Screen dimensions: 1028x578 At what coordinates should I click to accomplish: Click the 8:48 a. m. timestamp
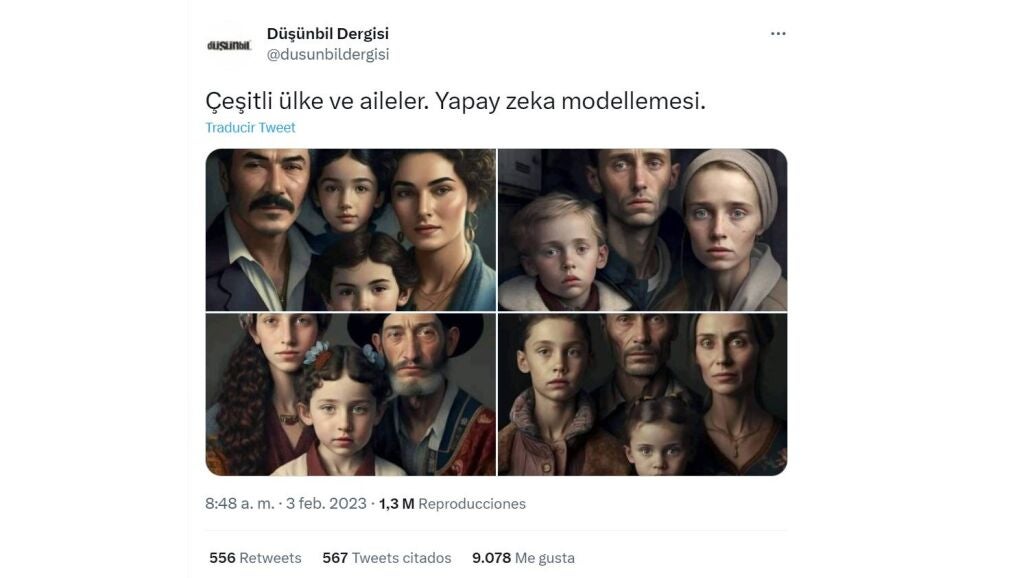239,503
